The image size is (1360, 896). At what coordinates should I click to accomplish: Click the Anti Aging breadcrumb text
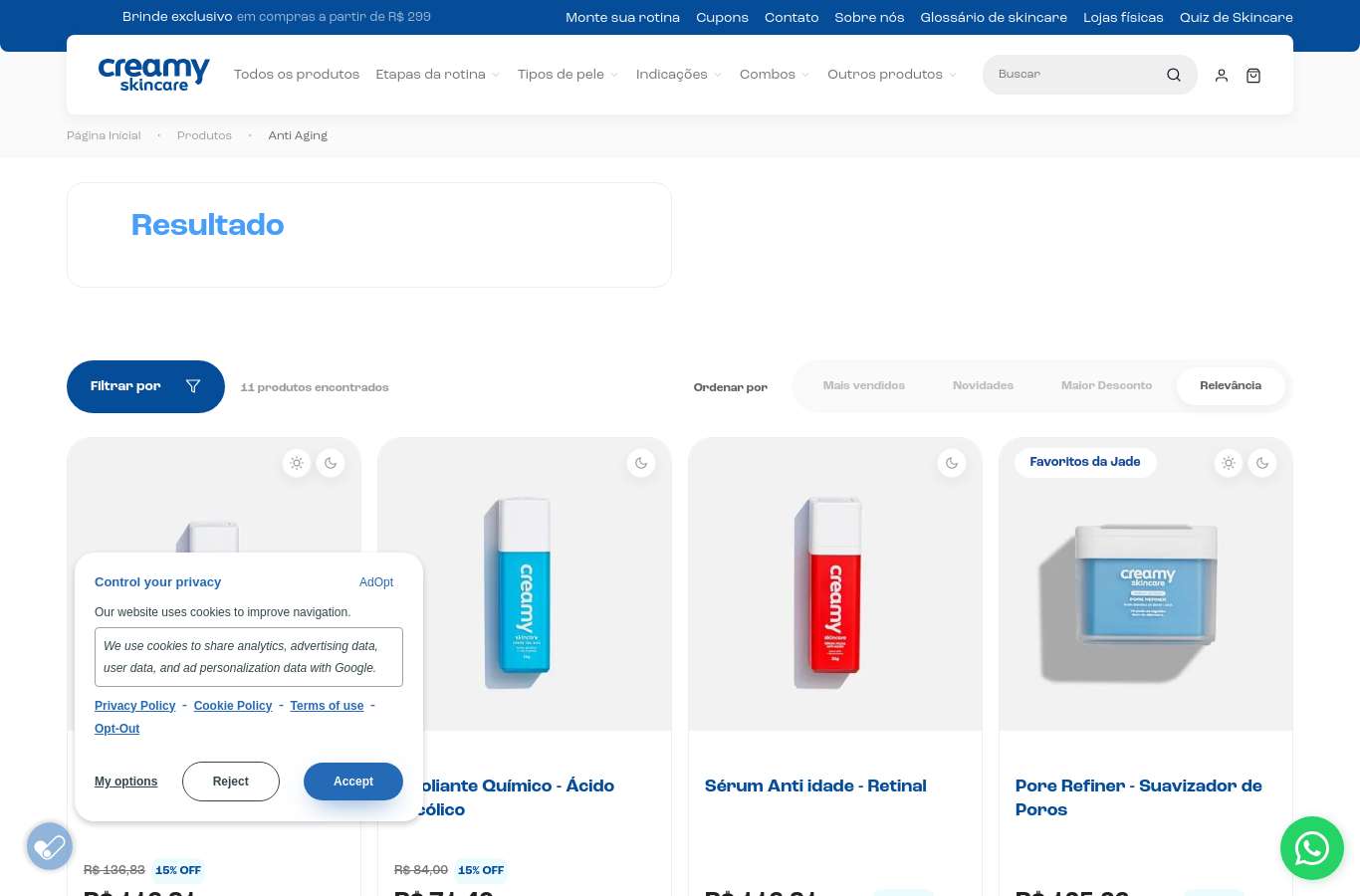coord(298,135)
